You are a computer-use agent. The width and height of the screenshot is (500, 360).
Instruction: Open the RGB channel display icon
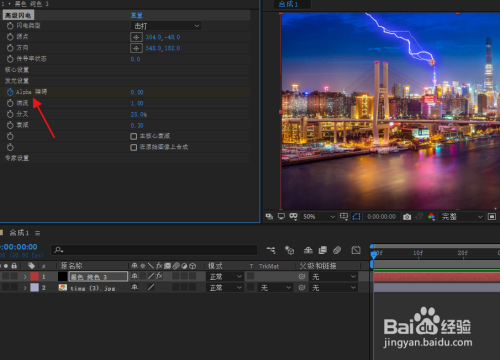click(x=431, y=217)
